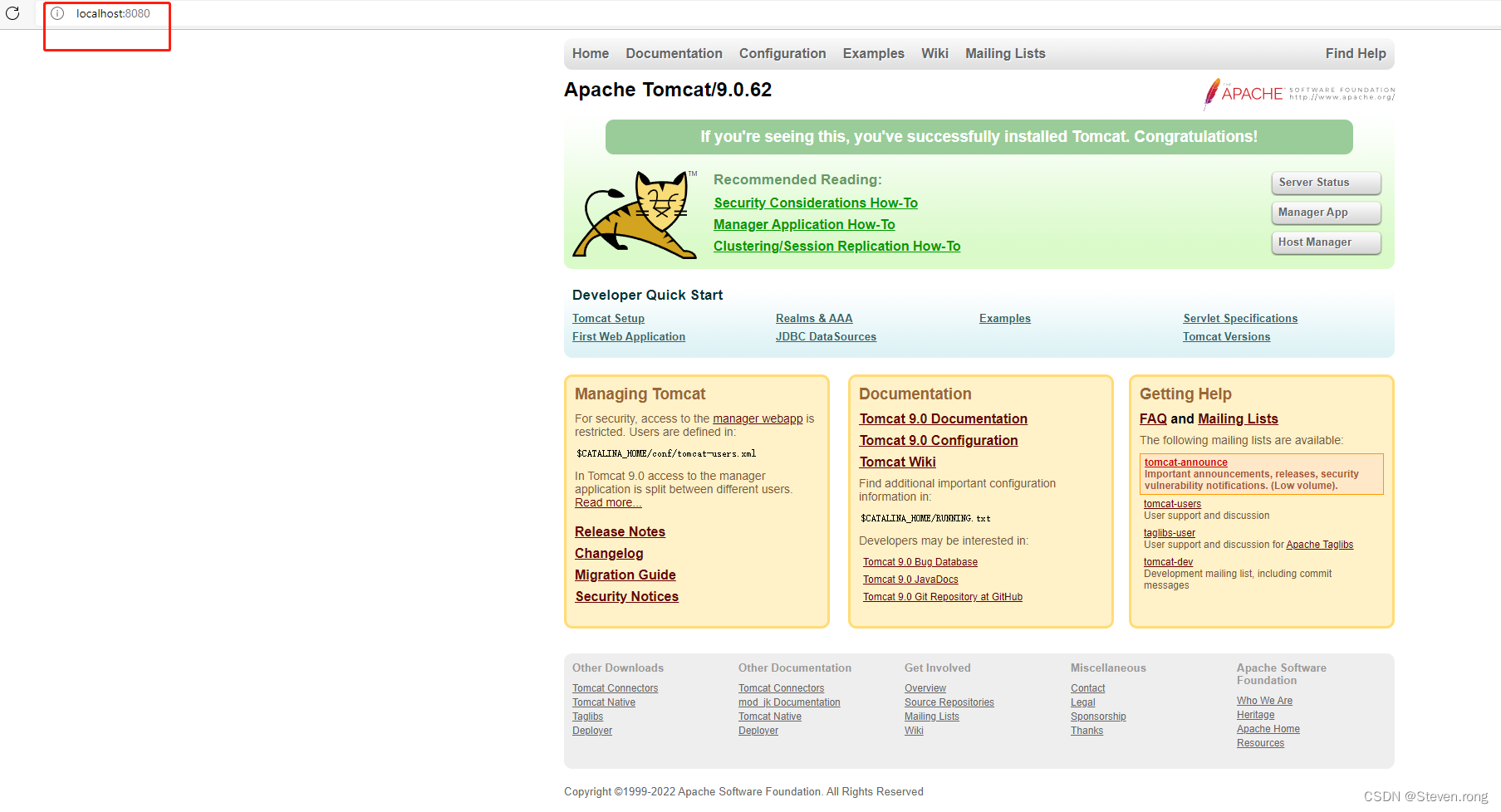Open Tomcat Connectors under Other Downloads
The image size is (1501, 812).
point(615,688)
